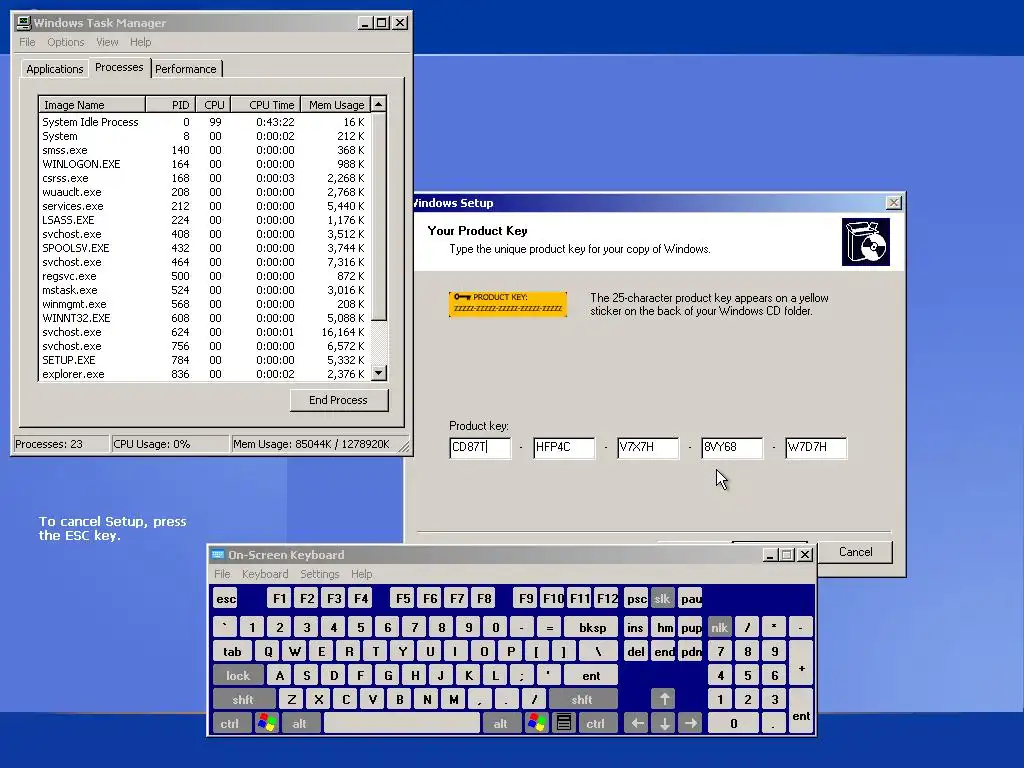Open Task Manager View menu
1024x768 pixels.
[x=107, y=42]
